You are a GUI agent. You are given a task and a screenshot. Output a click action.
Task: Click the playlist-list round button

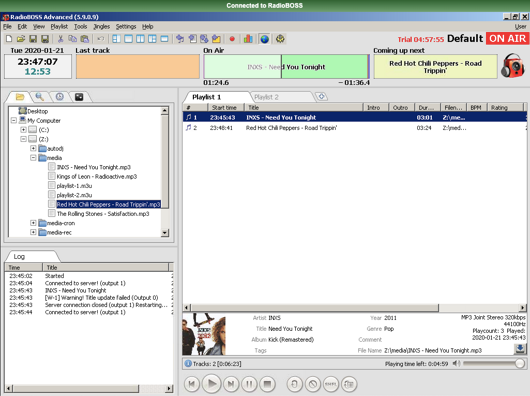(349, 384)
